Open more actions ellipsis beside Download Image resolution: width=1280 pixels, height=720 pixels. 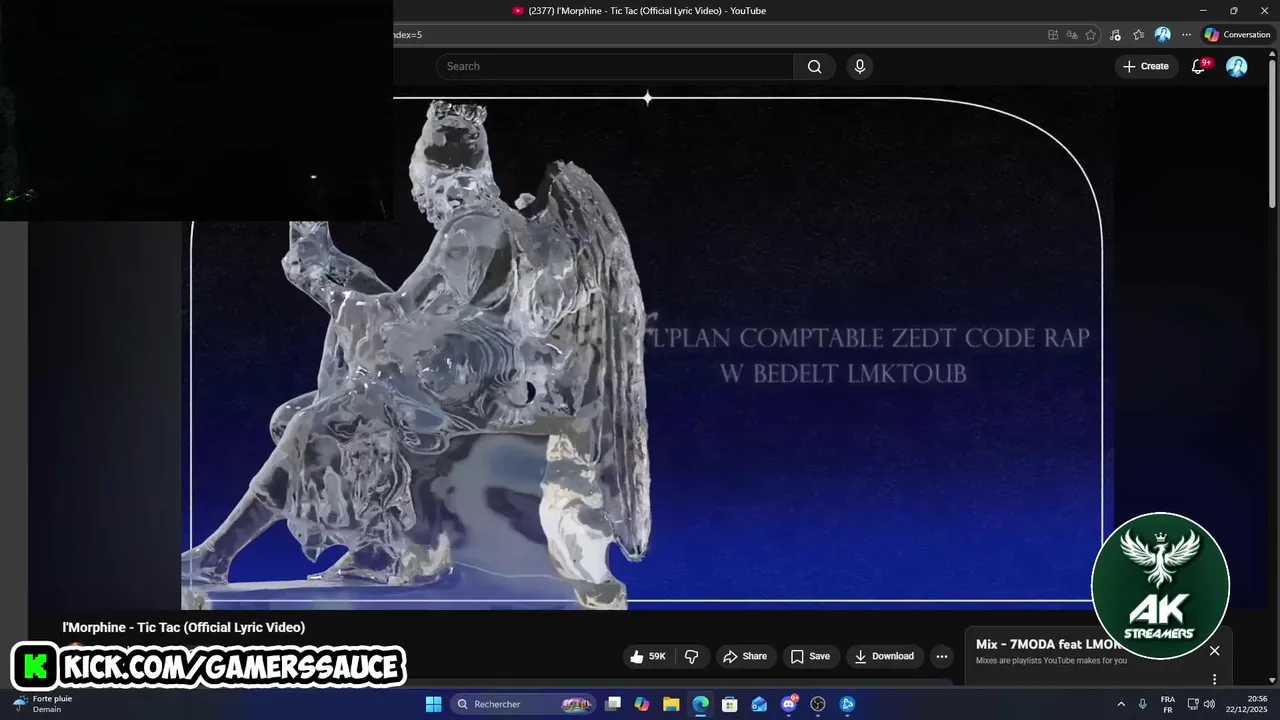941,656
